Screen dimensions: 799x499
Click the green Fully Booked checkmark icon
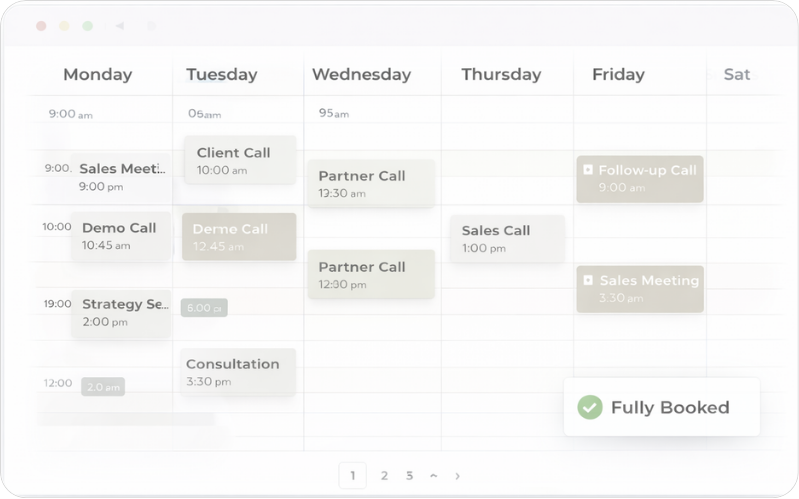point(590,407)
